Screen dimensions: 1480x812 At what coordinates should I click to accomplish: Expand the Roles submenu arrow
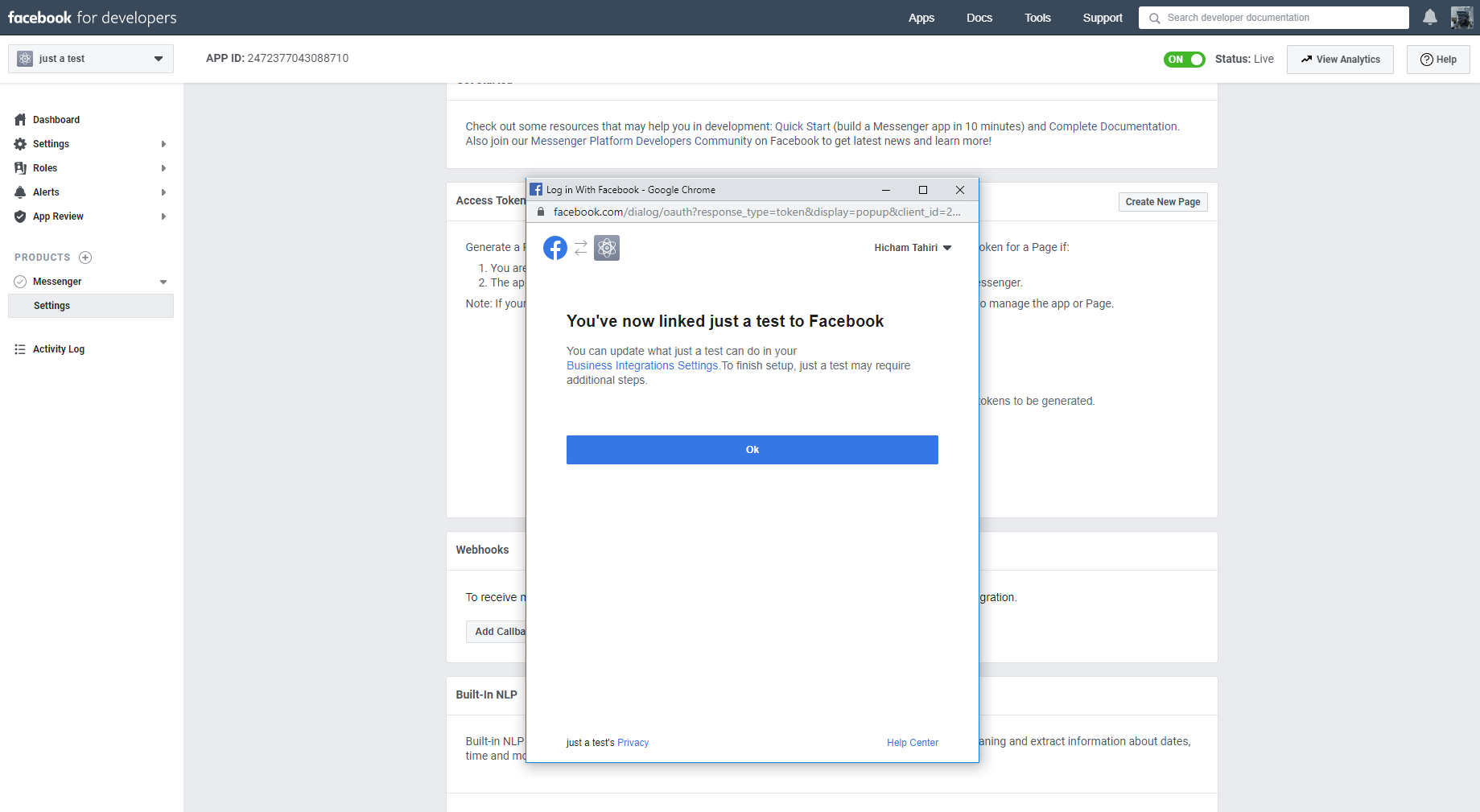(x=163, y=168)
